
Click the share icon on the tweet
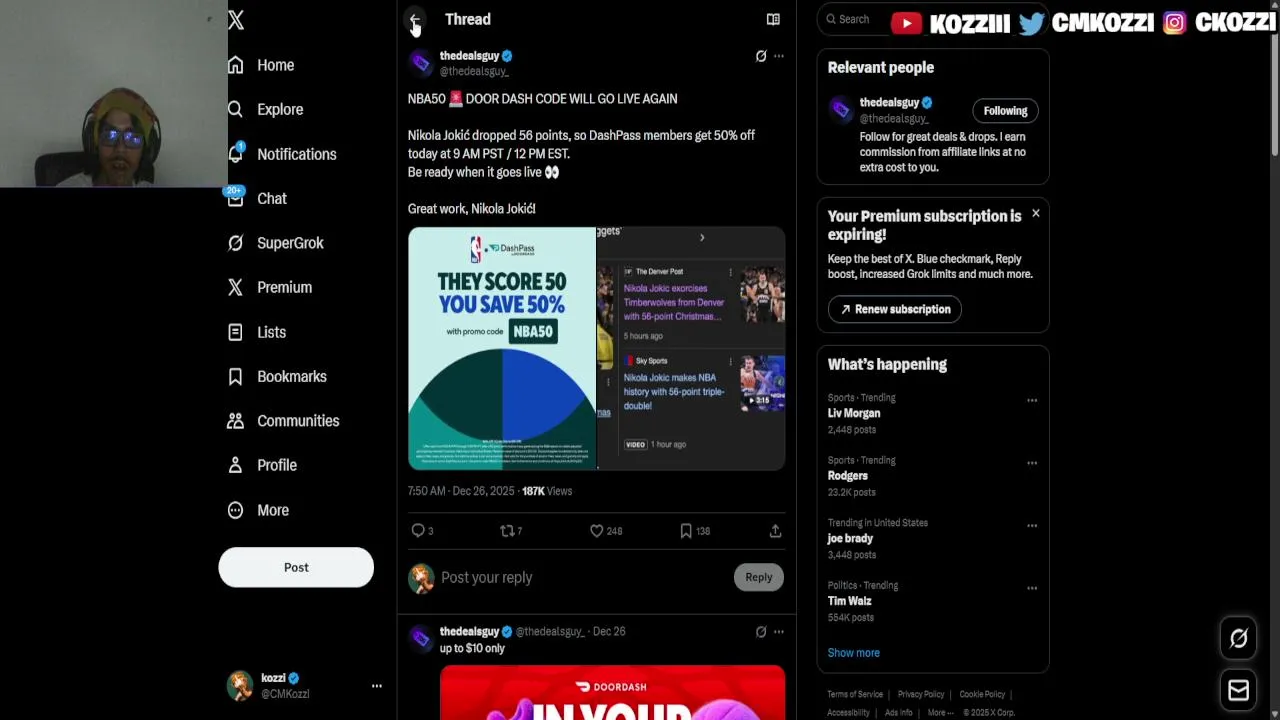775,531
